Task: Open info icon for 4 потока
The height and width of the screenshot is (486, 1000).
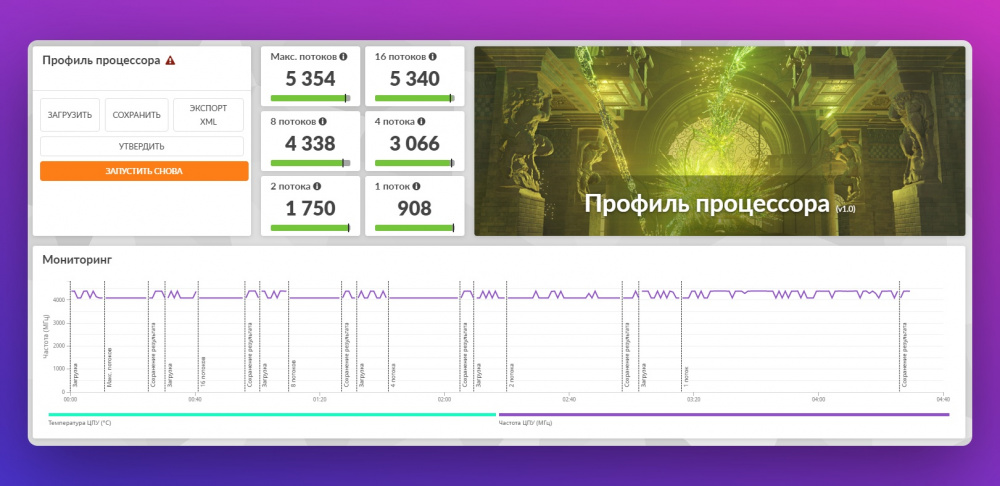Action: 421,121
